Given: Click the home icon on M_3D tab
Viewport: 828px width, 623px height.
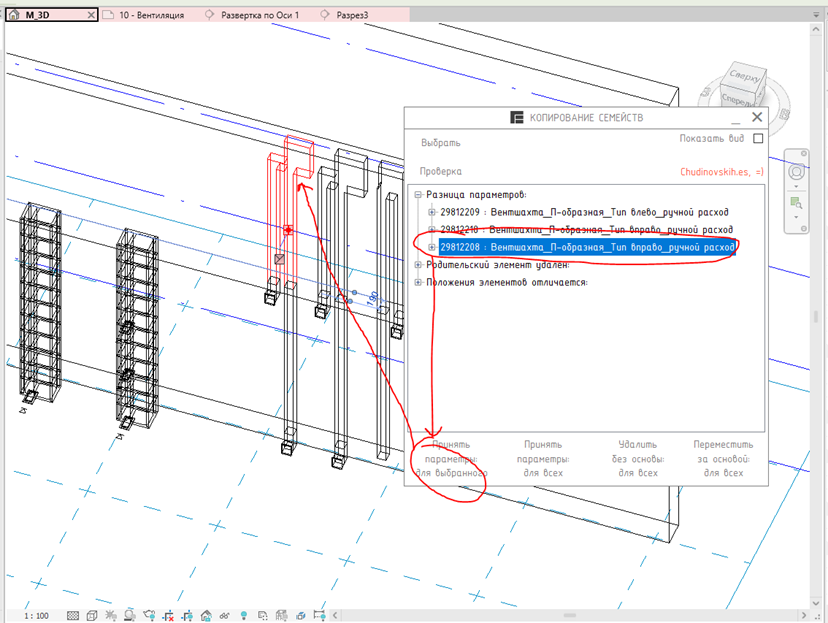Looking at the screenshot, I should pyautogui.click(x=14, y=15).
